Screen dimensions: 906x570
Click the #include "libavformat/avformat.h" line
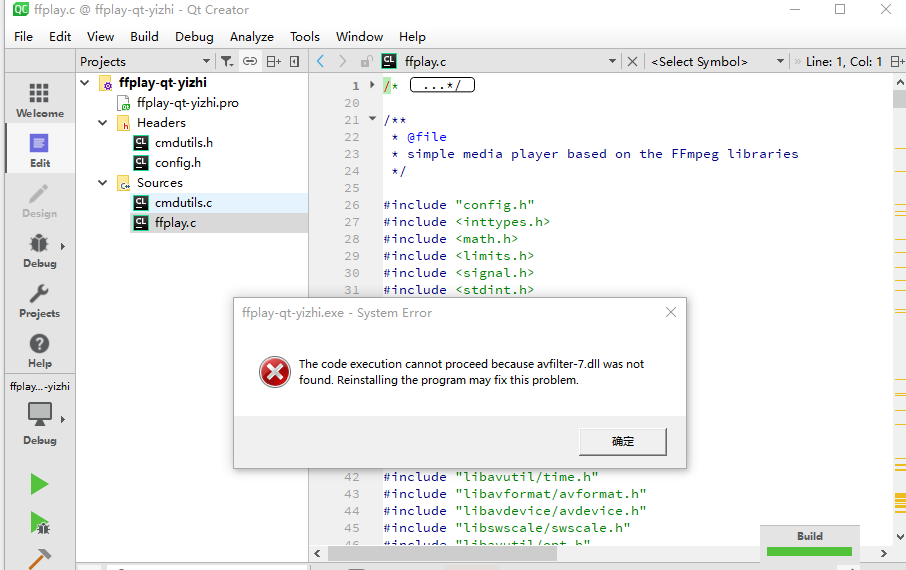[x=515, y=494]
